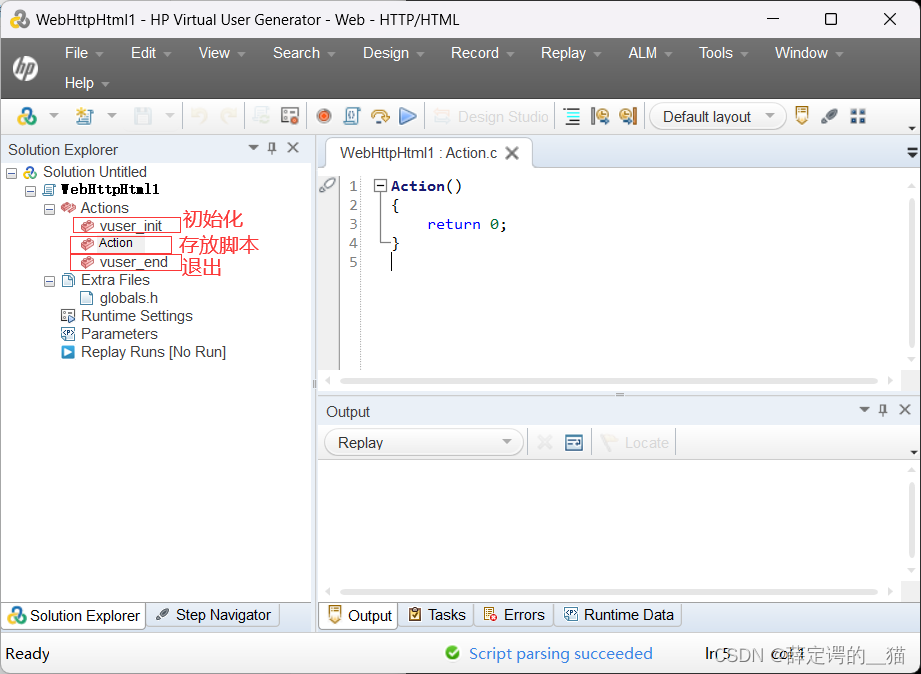Click the solution icon in the toolbar
921x674 pixels.
[x=26, y=116]
